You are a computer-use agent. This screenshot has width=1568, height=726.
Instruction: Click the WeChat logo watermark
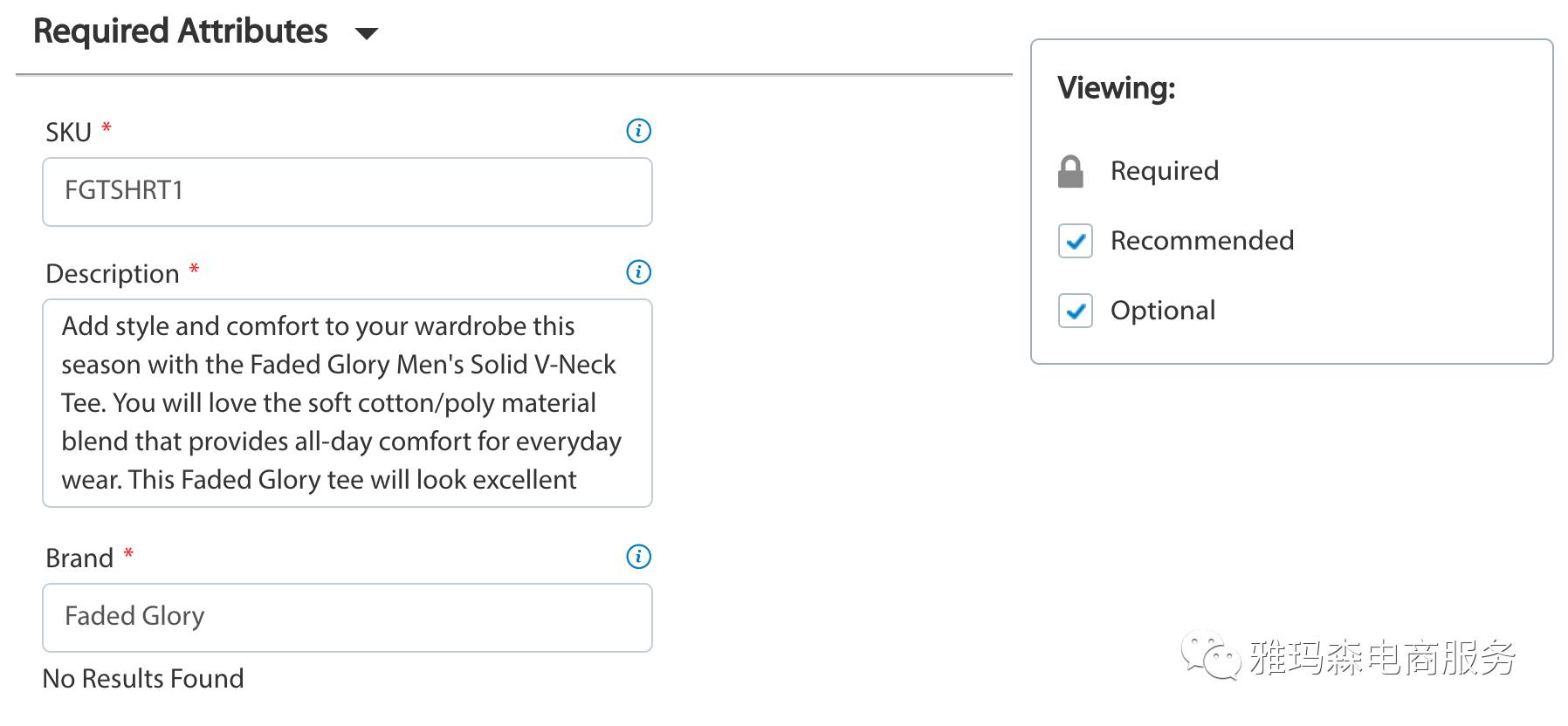tap(1210, 655)
